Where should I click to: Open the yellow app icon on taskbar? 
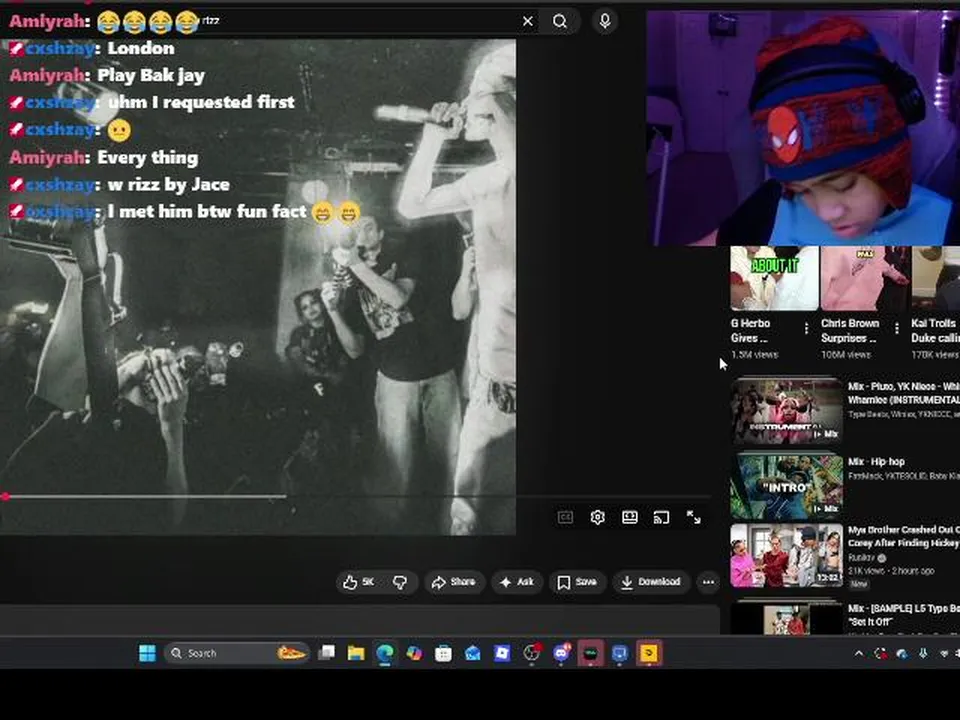649,653
